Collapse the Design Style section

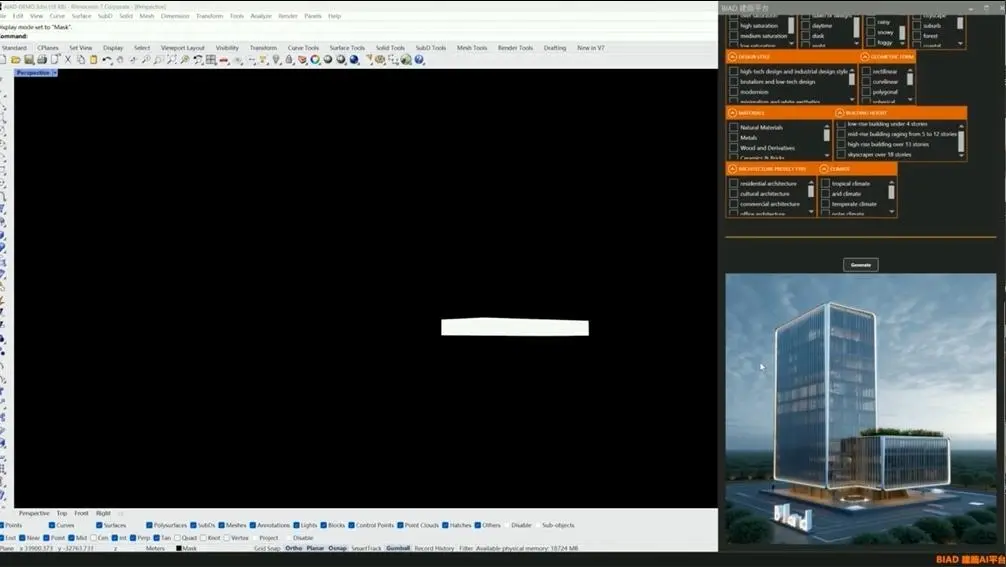(x=733, y=57)
